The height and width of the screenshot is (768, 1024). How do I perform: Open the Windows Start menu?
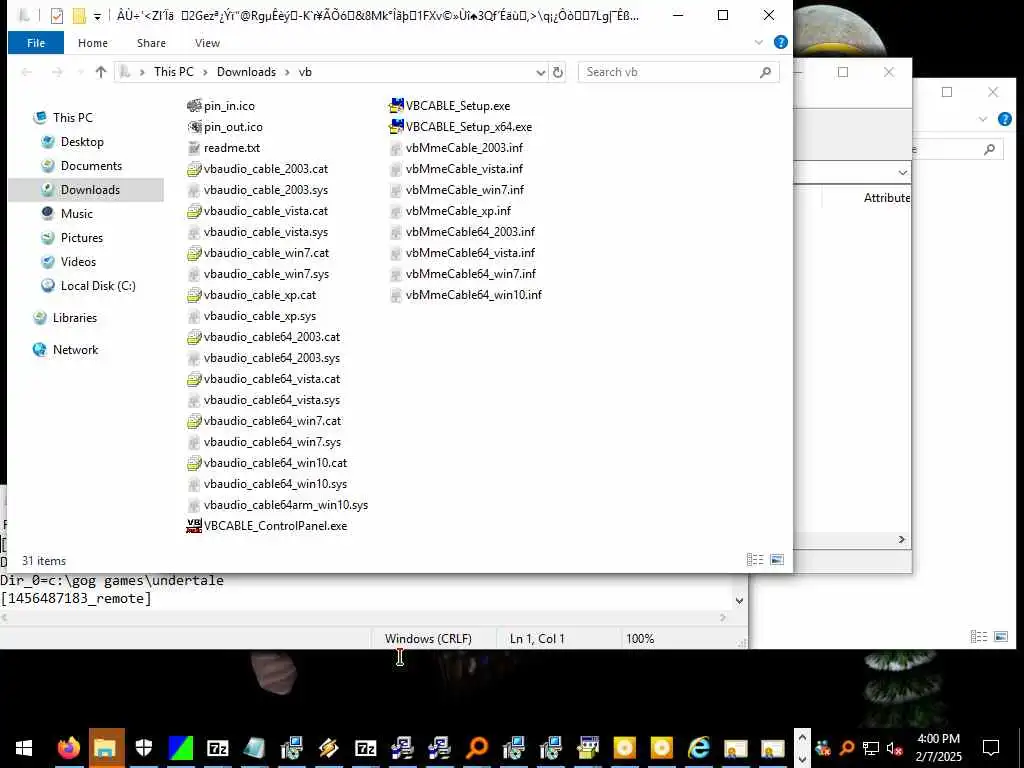[24, 748]
